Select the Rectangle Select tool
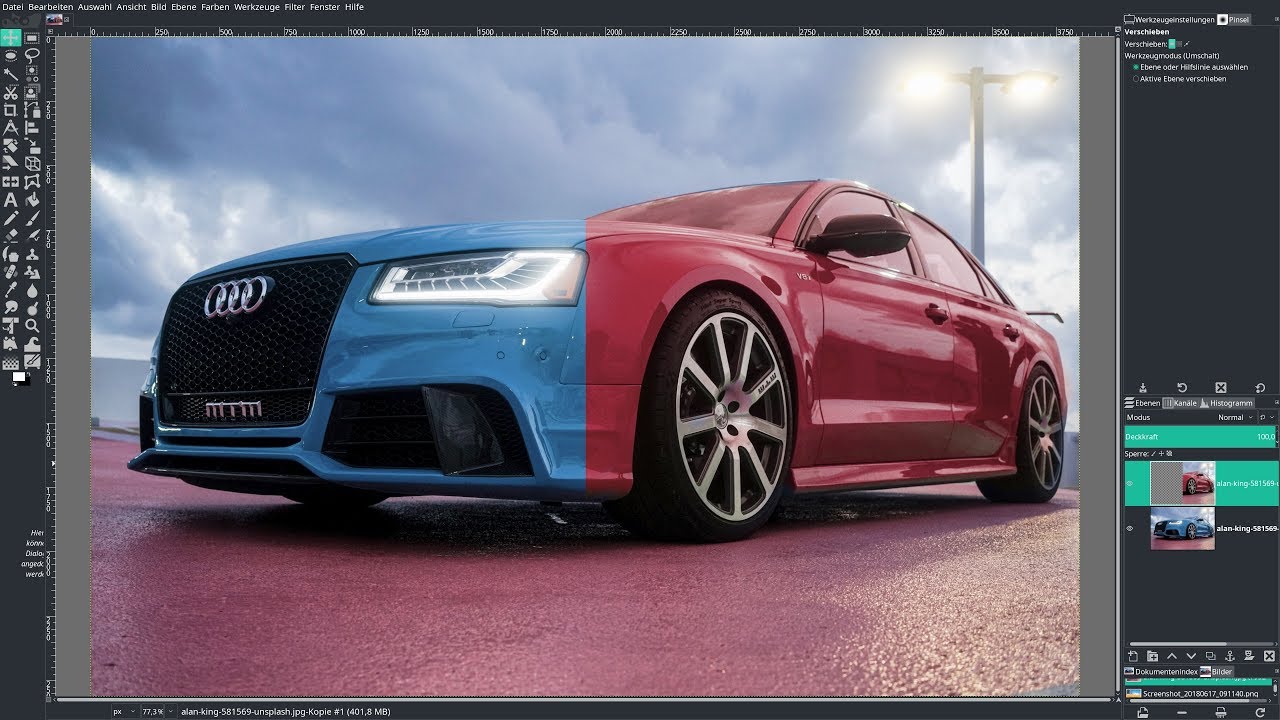 point(32,38)
